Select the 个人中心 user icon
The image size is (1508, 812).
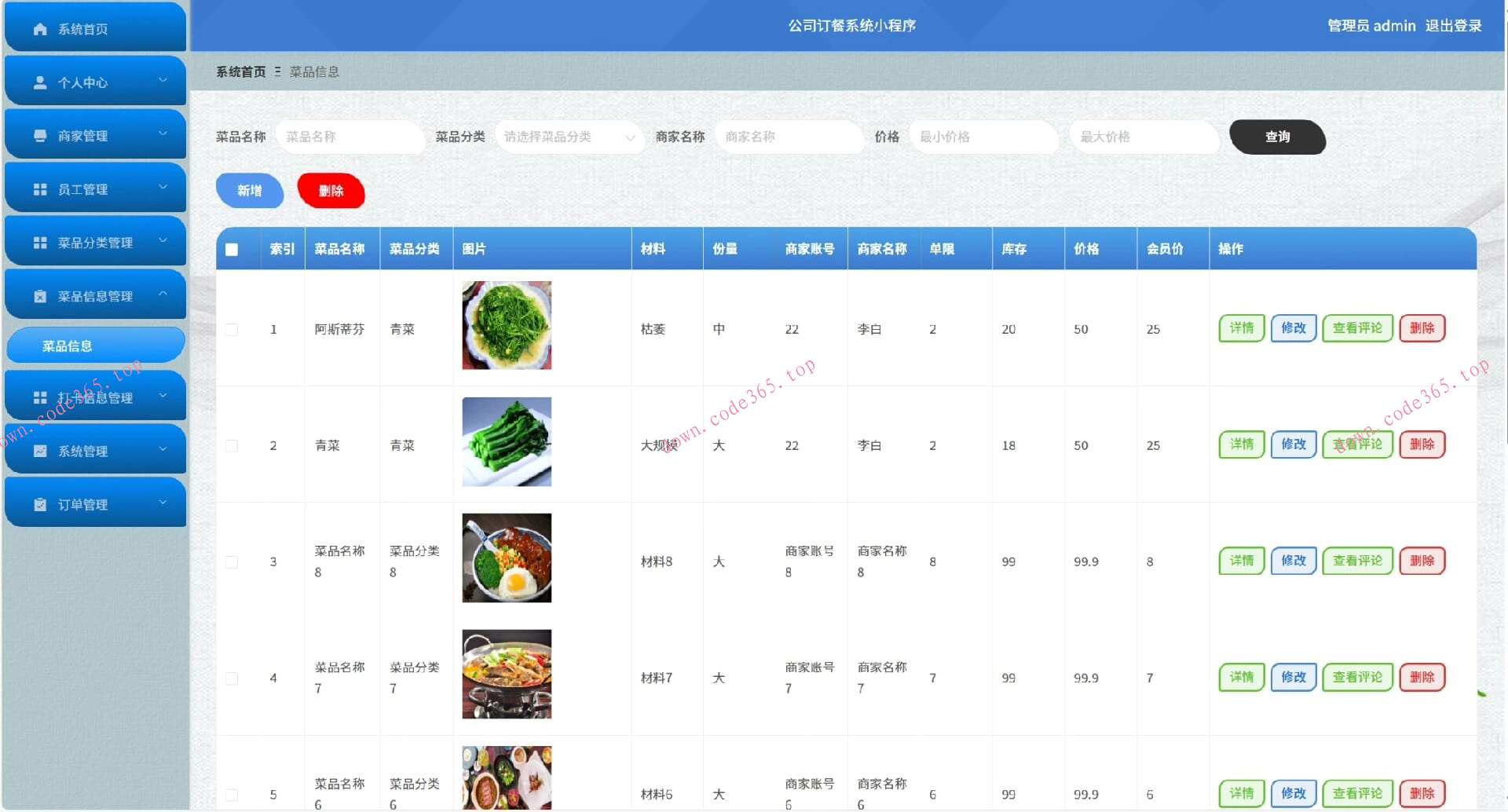pos(39,82)
